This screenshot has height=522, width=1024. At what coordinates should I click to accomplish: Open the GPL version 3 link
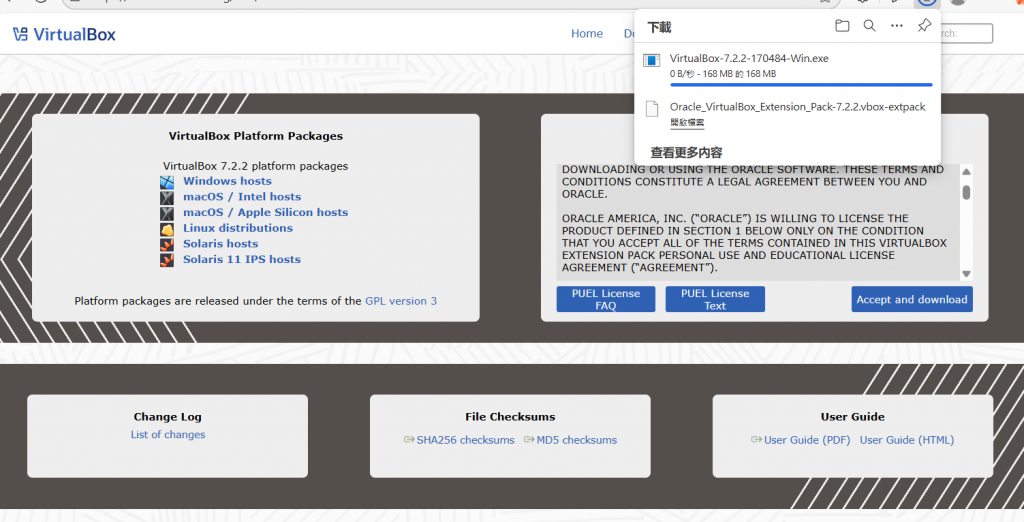tap(401, 301)
